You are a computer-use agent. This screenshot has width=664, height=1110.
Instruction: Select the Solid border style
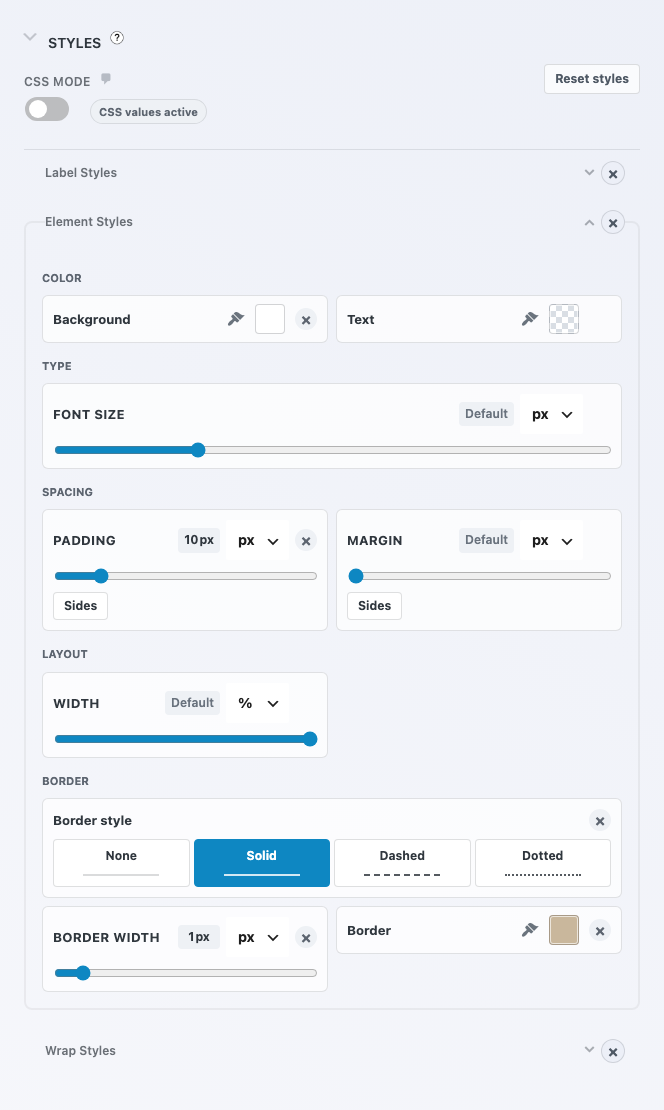(262, 863)
